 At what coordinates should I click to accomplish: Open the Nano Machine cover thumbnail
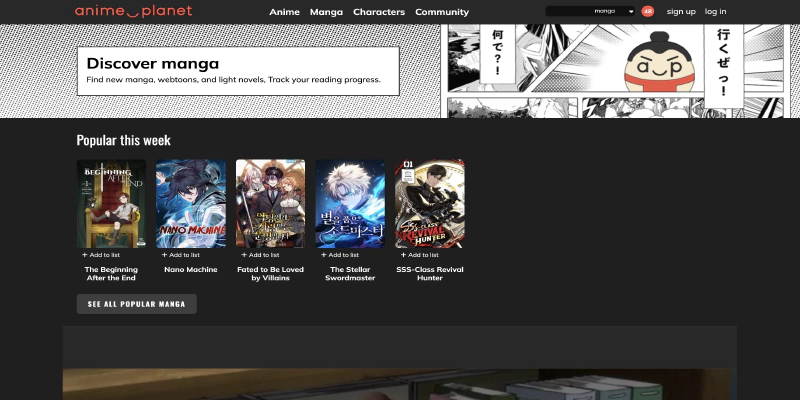coord(191,204)
